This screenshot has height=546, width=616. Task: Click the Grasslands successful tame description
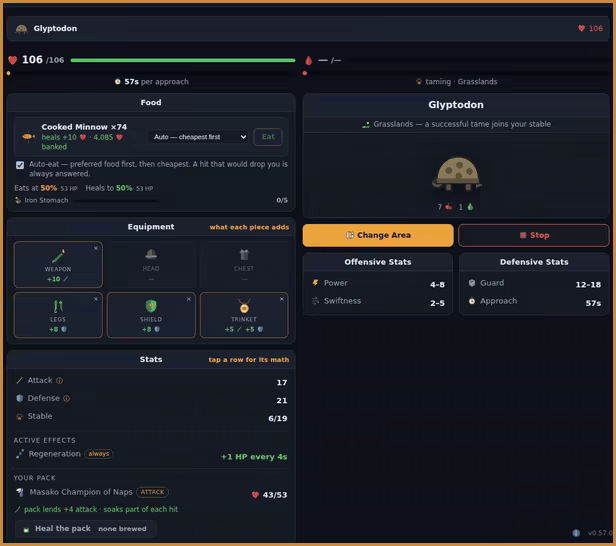462,124
